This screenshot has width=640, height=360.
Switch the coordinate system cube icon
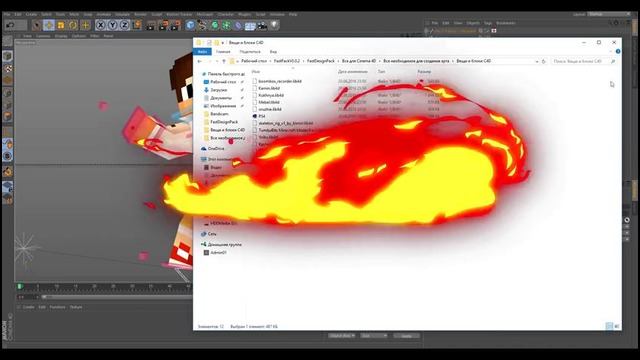(137, 25)
